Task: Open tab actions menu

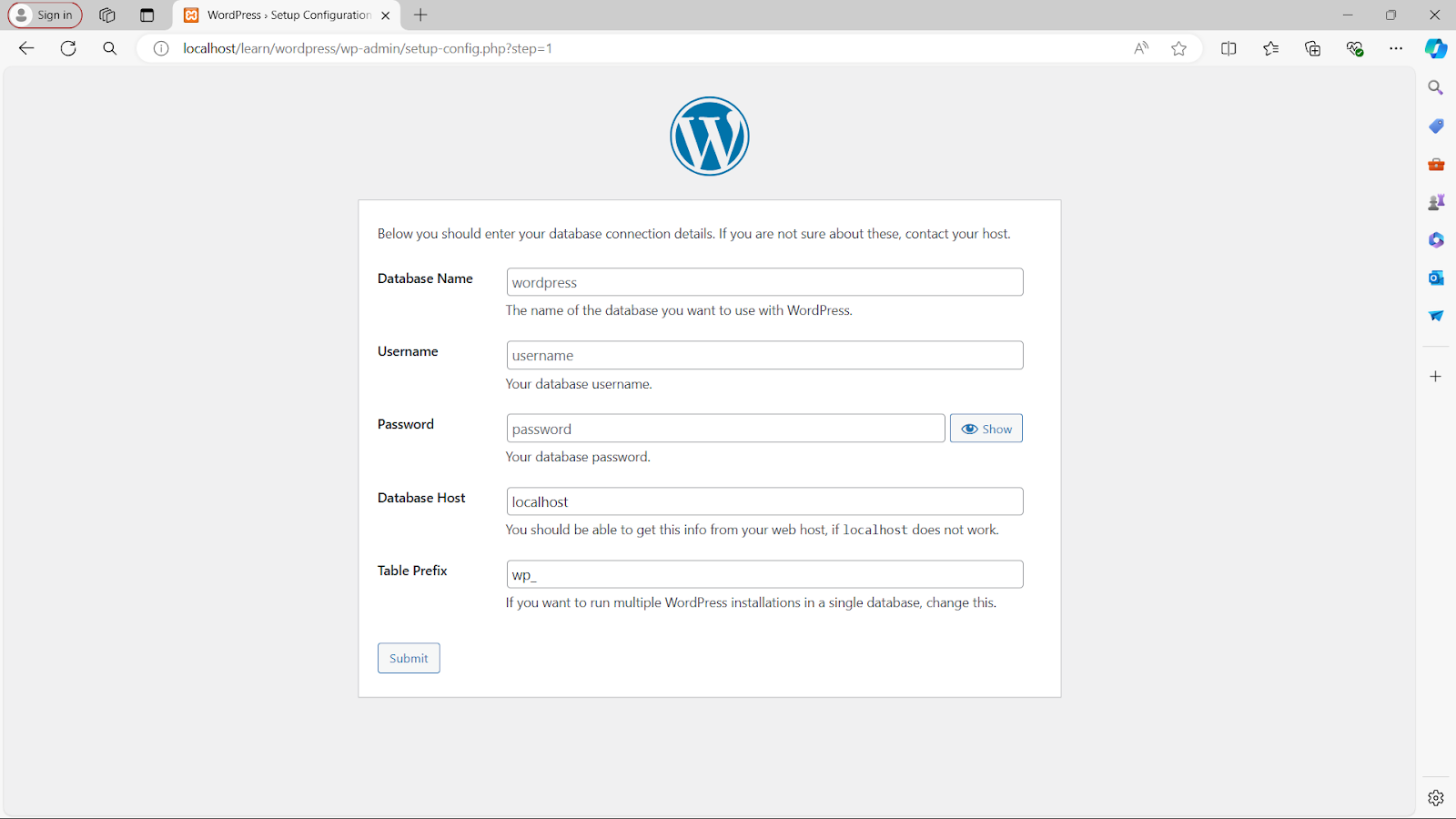Action: [x=147, y=15]
